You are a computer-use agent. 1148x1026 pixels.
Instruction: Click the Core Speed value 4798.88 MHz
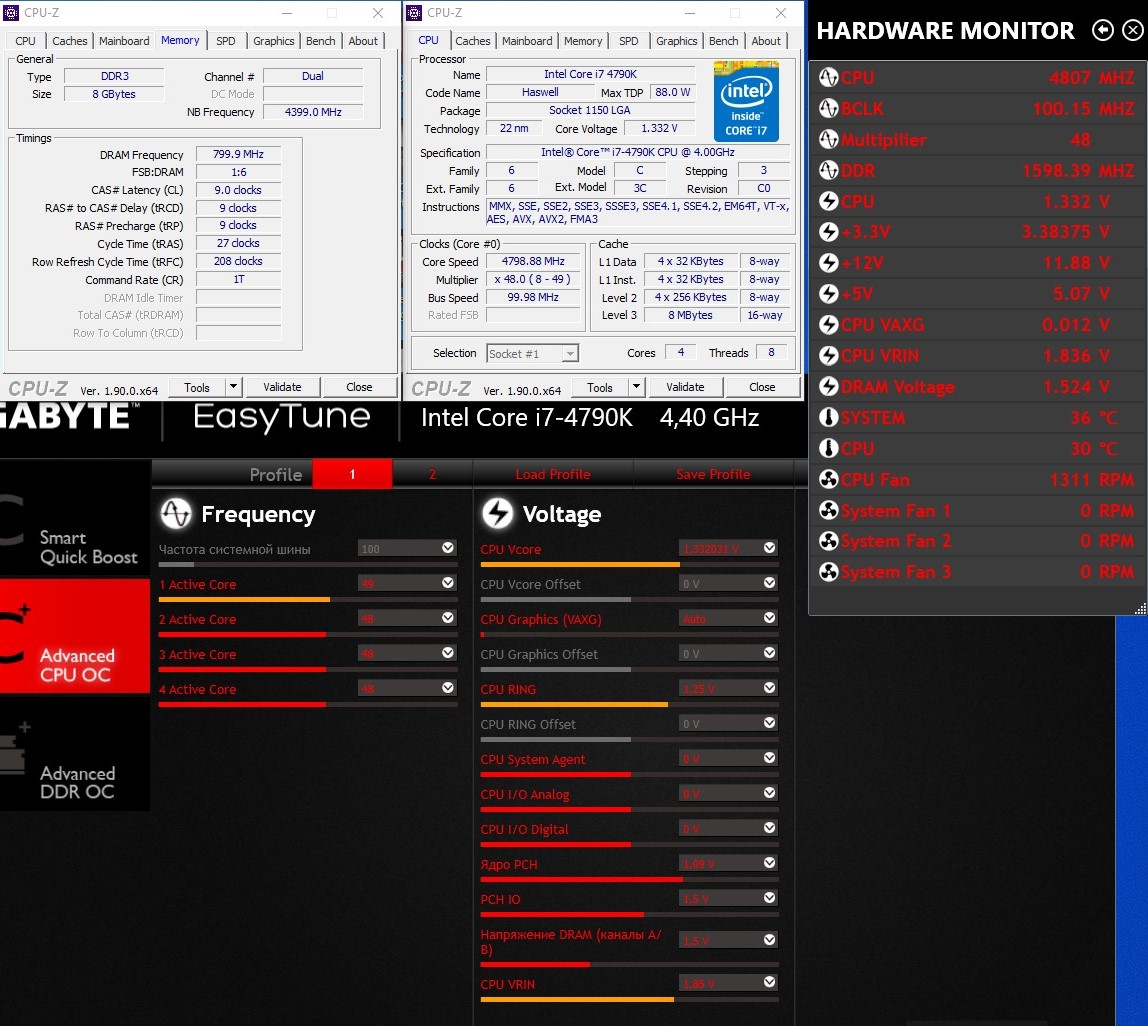(x=533, y=261)
